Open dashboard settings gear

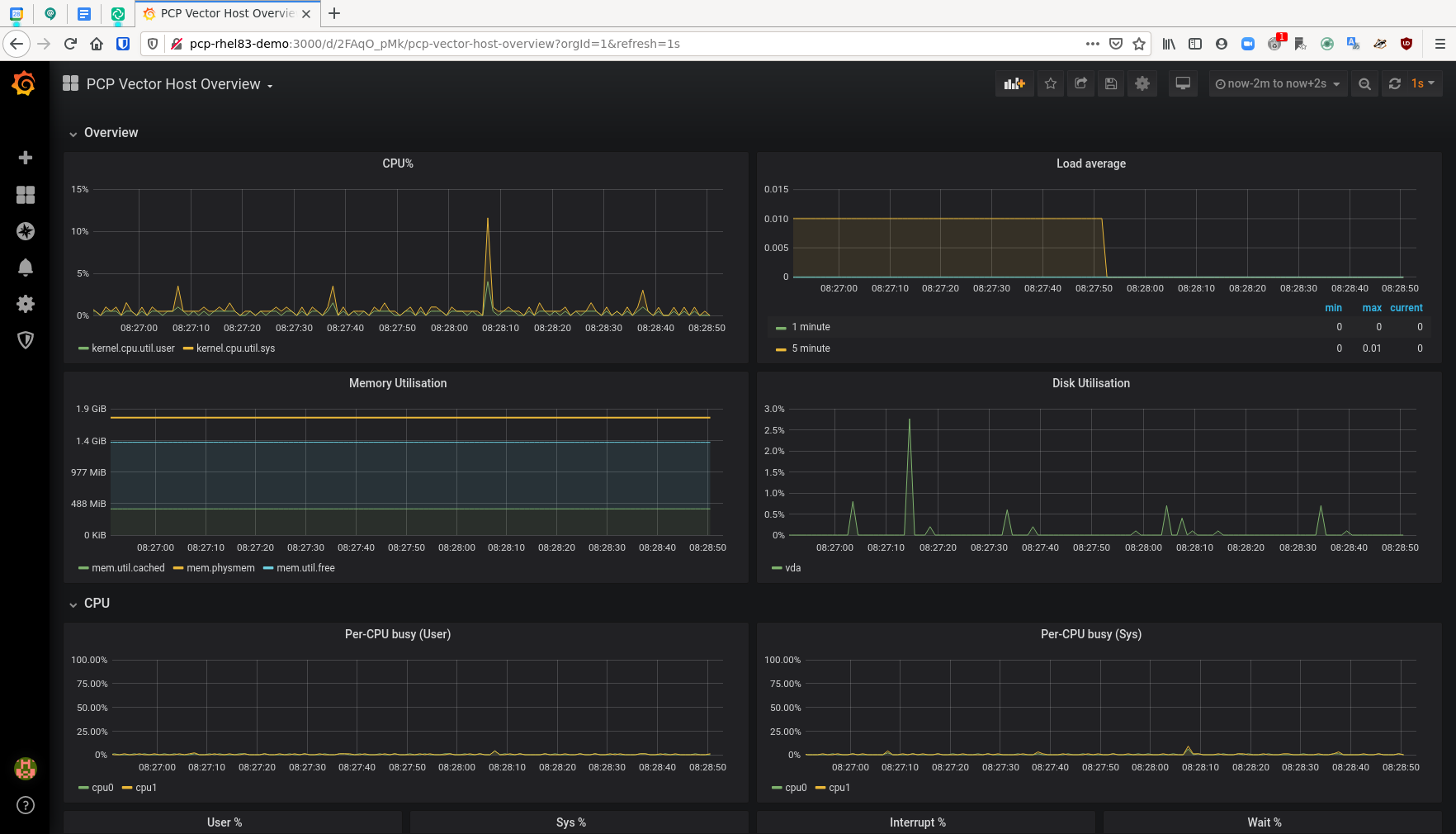pyautogui.click(x=1142, y=83)
